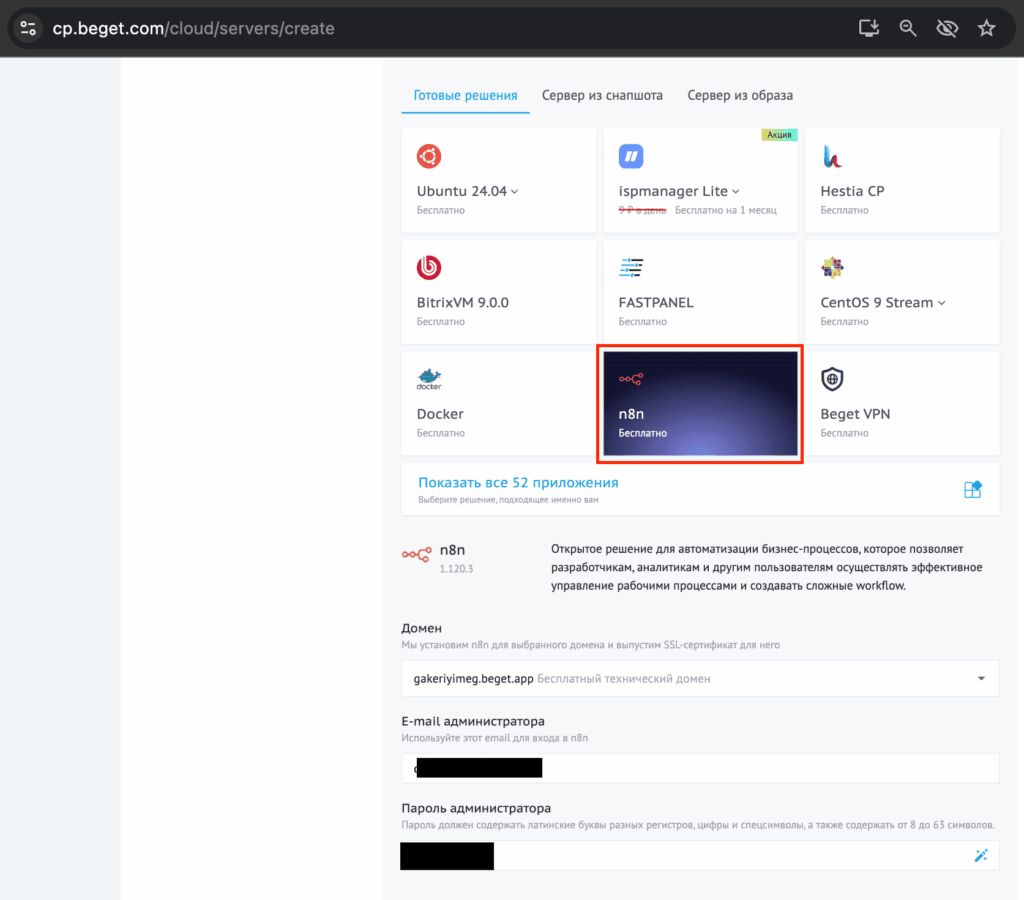Open the CentOS 9 Stream version dropdown

pyautogui.click(x=942, y=302)
